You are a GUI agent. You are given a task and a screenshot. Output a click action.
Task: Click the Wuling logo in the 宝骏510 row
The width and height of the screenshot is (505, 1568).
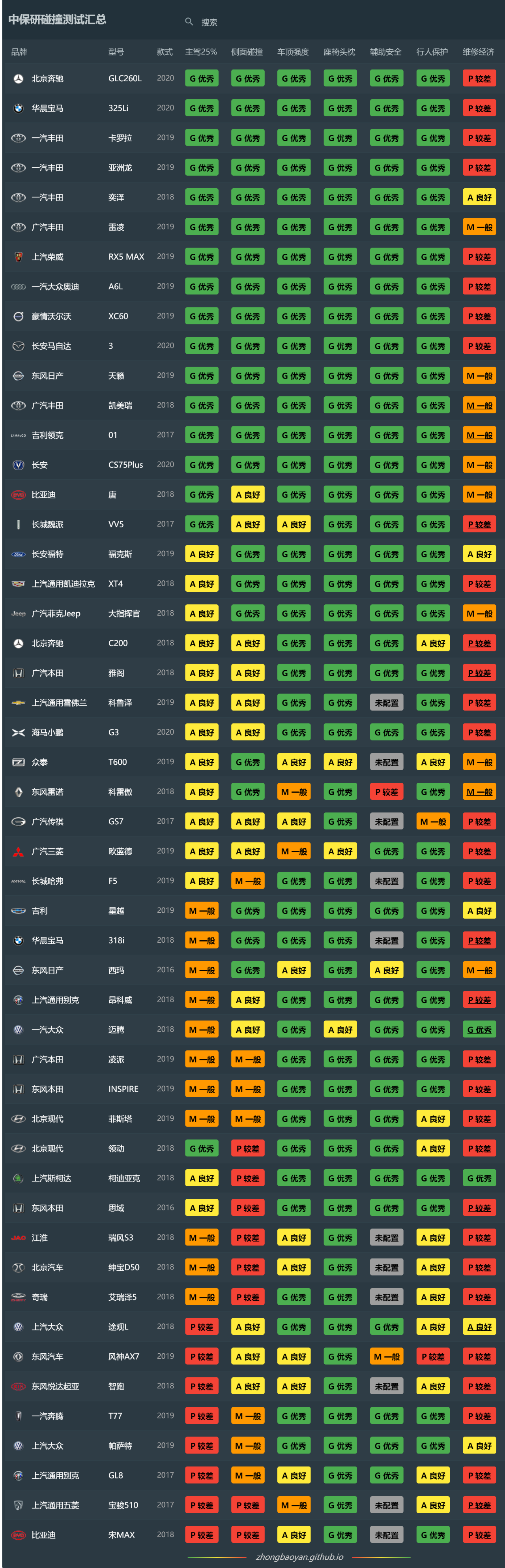pyautogui.click(x=18, y=1505)
